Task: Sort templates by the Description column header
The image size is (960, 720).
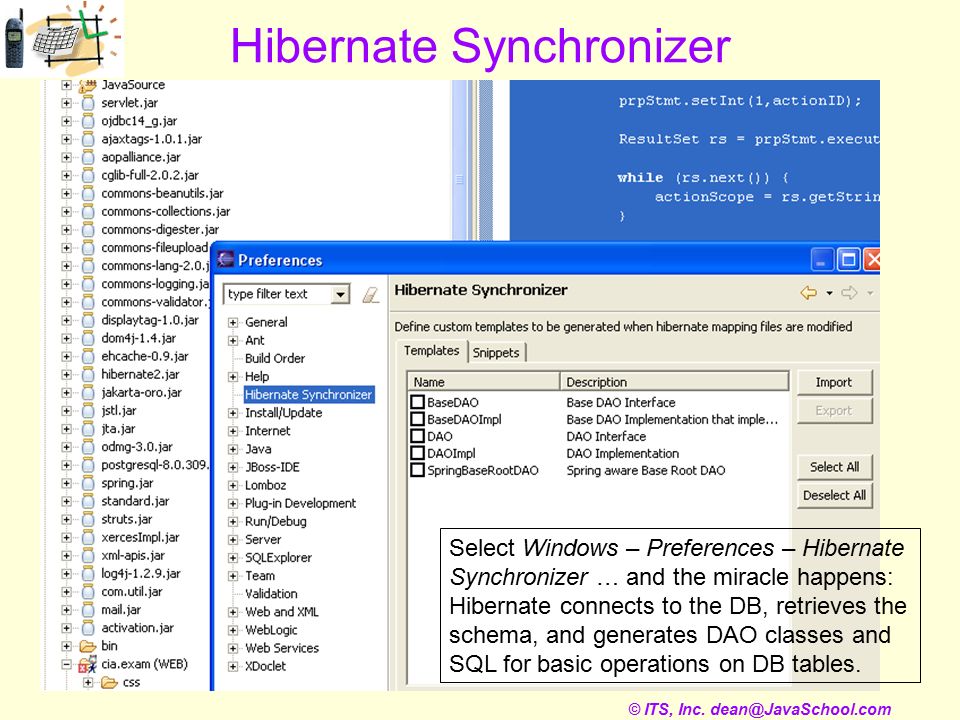Action: click(x=675, y=382)
